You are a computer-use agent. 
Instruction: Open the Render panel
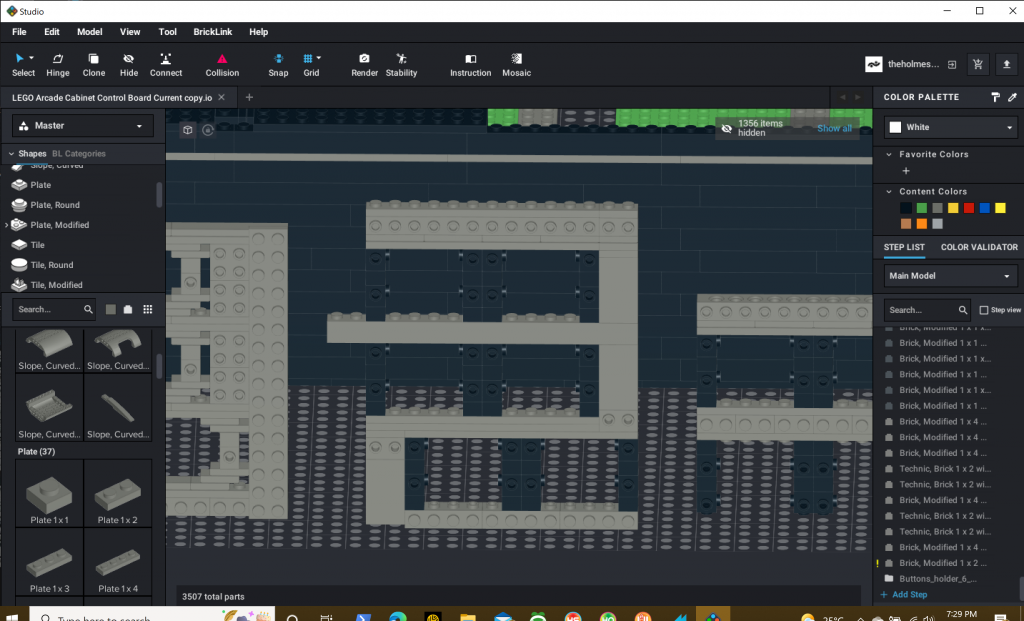[364, 63]
